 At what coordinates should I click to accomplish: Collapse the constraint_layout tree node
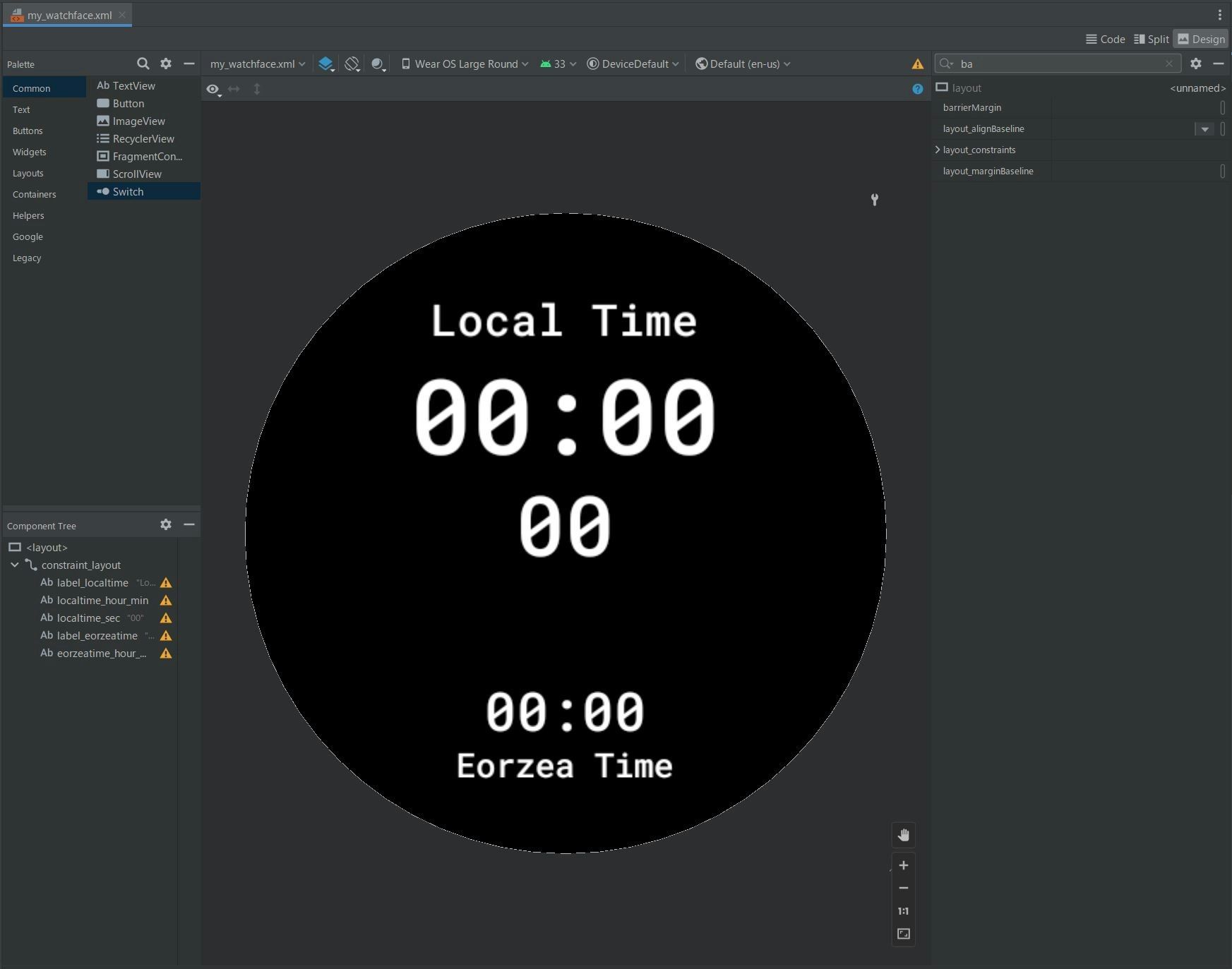(15, 565)
